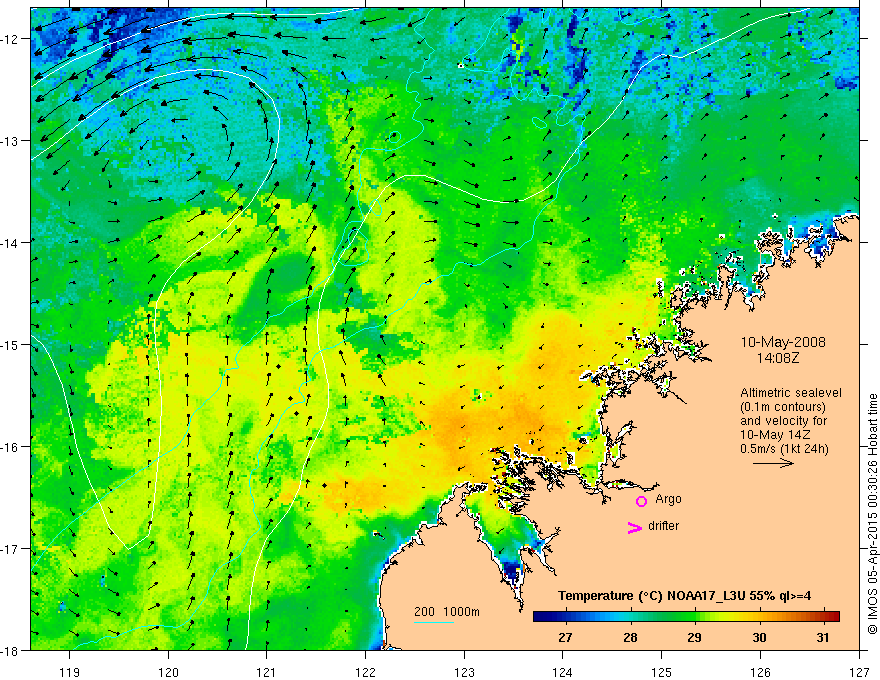Image resolution: width=880 pixels, height=680 pixels.
Task: Click the color bar tick label 30
Action: tap(759, 637)
